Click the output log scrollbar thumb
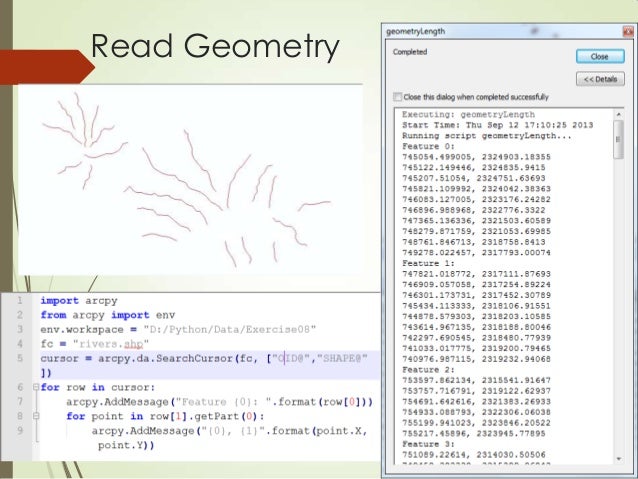The image size is (638, 479). [618, 139]
